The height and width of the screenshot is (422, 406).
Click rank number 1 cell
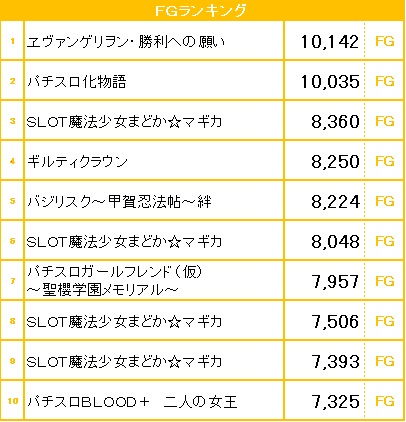[12, 41]
